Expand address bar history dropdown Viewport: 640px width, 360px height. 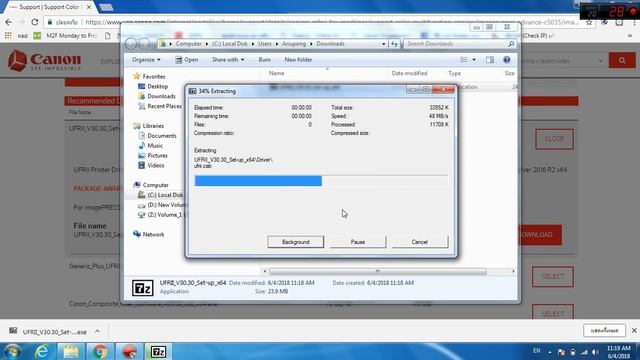point(384,44)
